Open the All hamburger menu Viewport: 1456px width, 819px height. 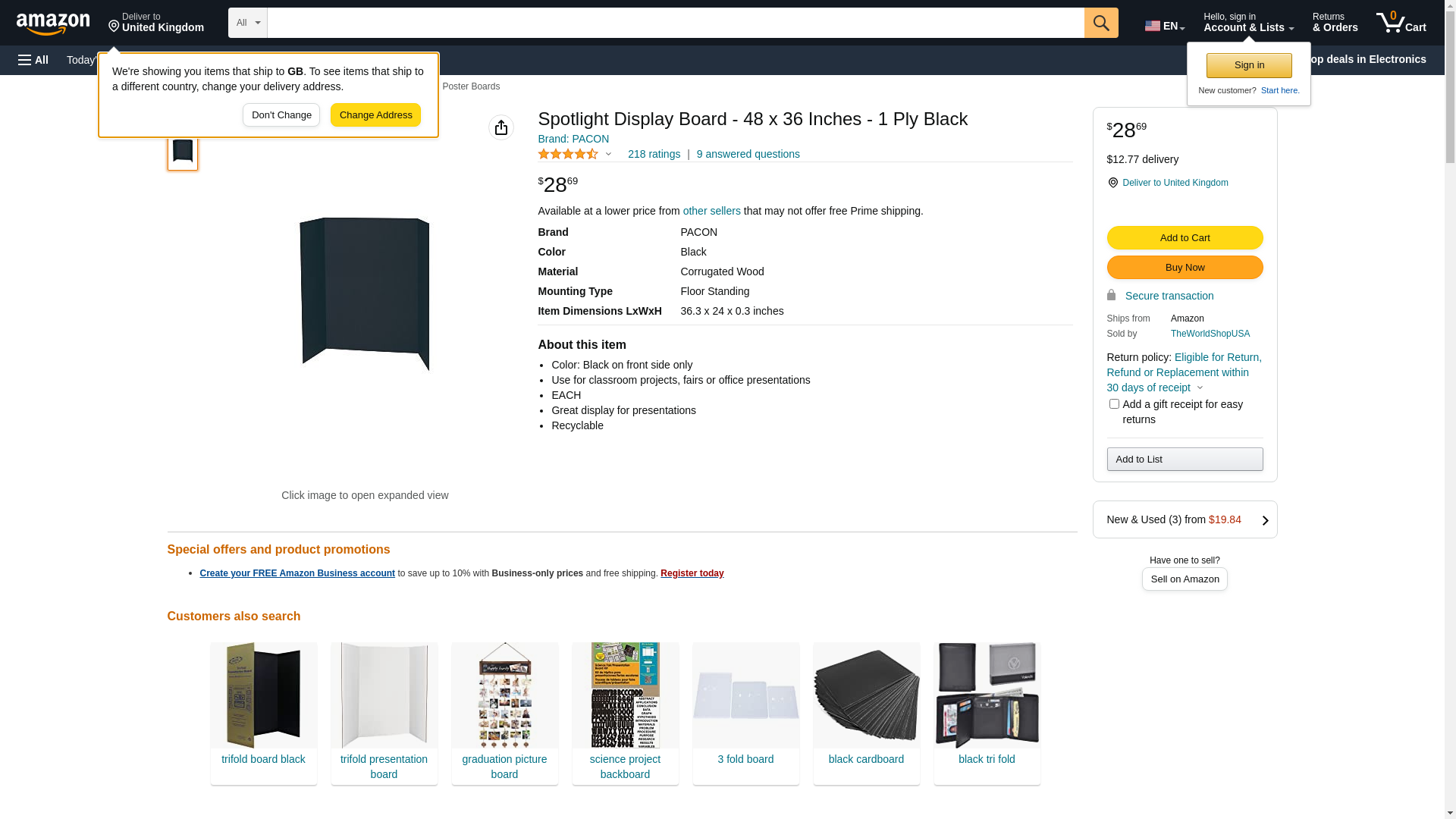(33, 60)
